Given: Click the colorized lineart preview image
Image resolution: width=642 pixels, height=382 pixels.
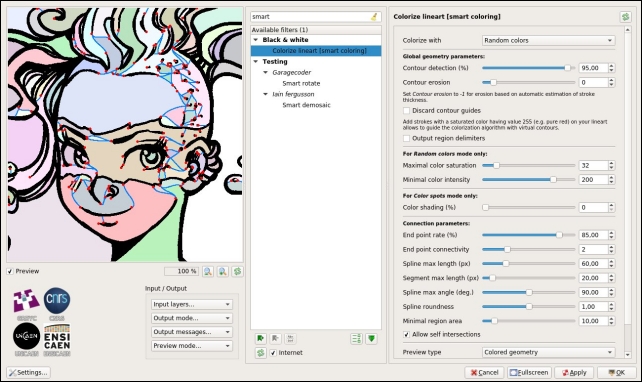Looking at the screenshot, I should [x=125, y=135].
